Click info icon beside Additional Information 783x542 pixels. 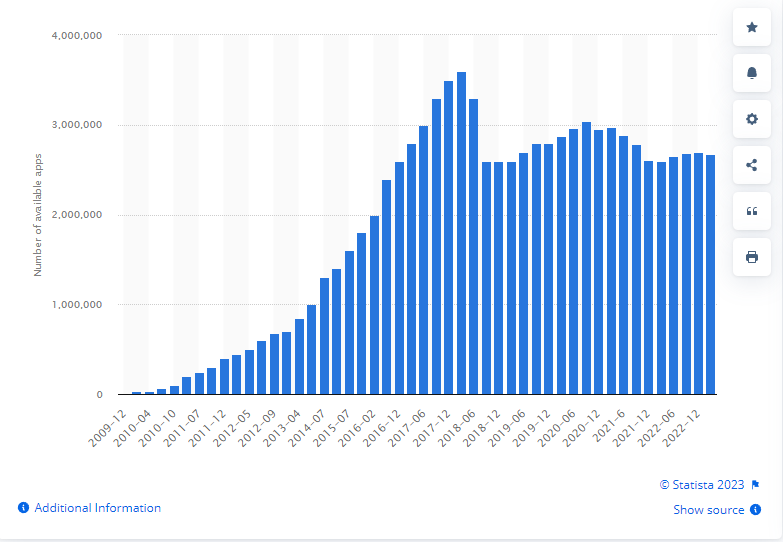pyautogui.click(x=23, y=508)
